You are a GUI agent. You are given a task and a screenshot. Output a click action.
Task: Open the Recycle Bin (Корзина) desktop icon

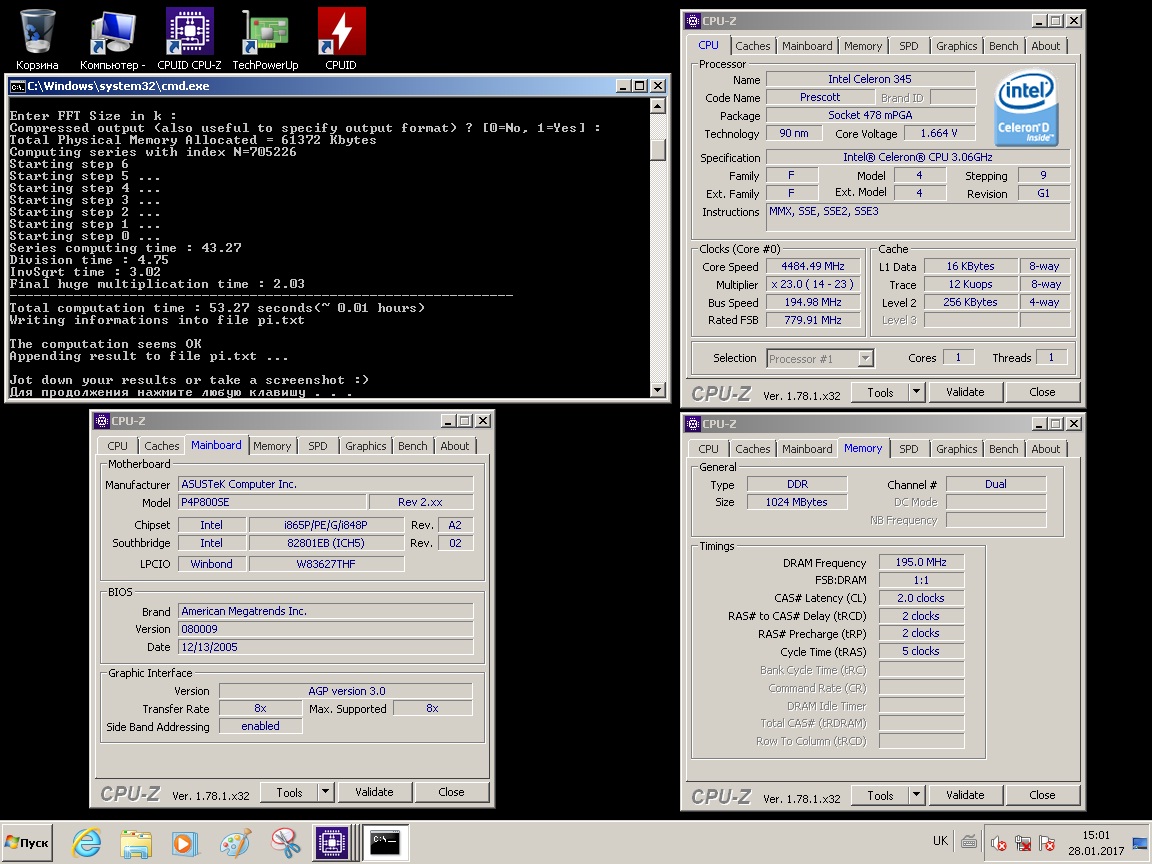(x=37, y=39)
